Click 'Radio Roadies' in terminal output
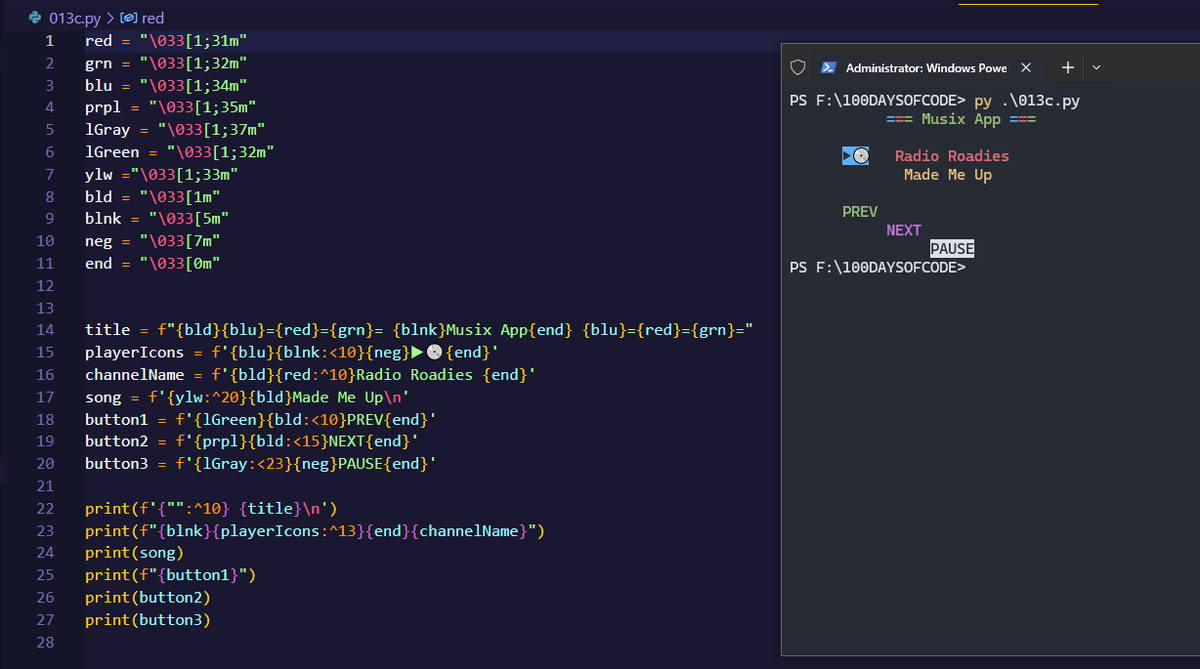The image size is (1200, 669). click(x=952, y=156)
